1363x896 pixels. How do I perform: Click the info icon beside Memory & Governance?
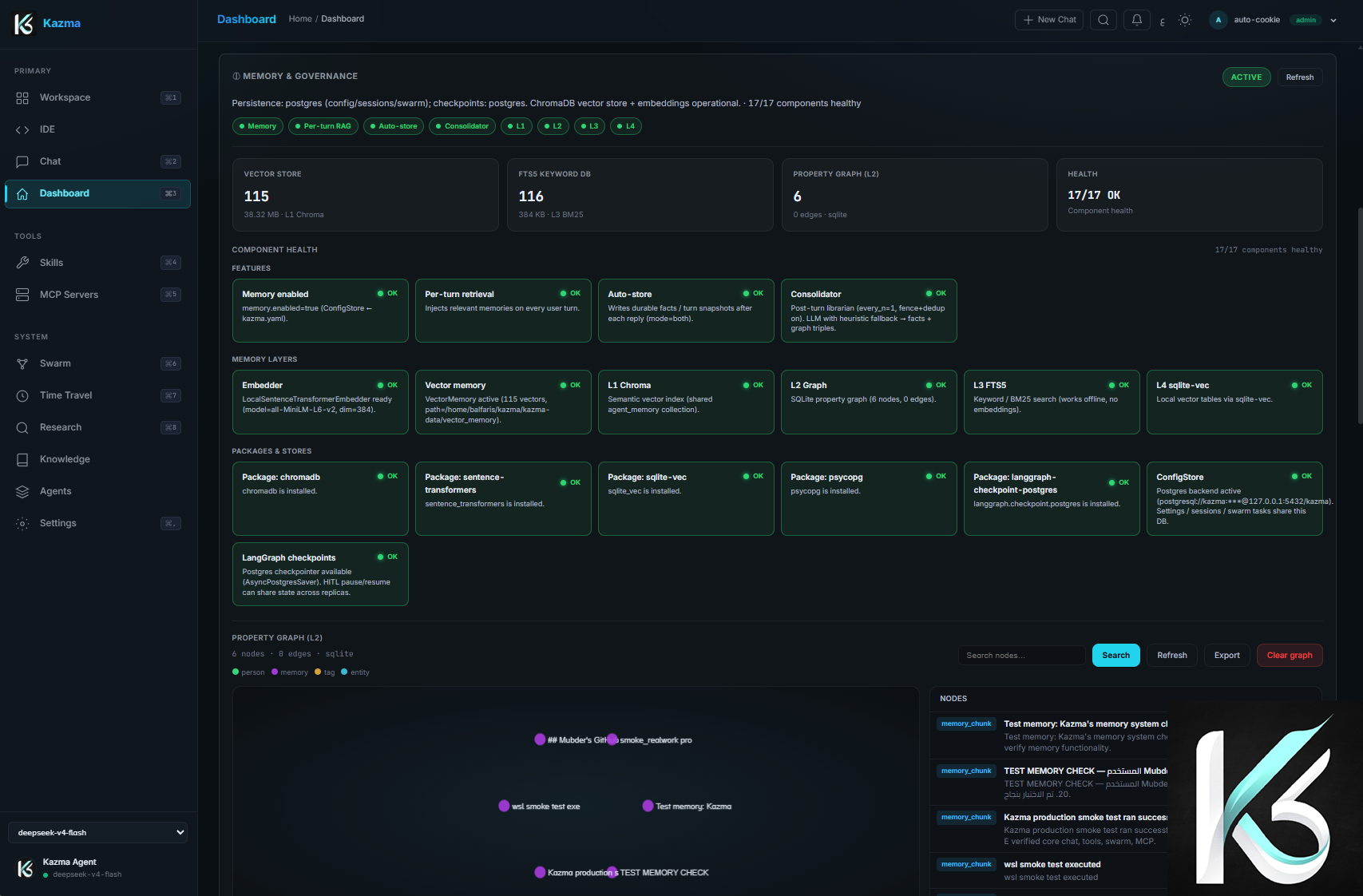click(236, 77)
